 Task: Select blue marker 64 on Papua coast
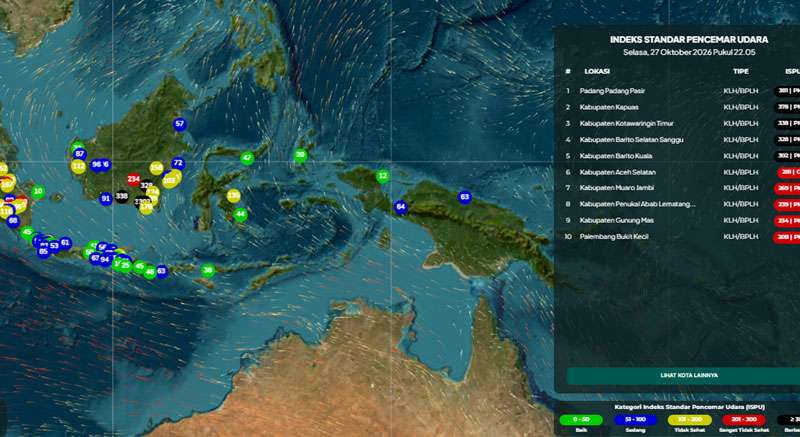click(x=401, y=207)
